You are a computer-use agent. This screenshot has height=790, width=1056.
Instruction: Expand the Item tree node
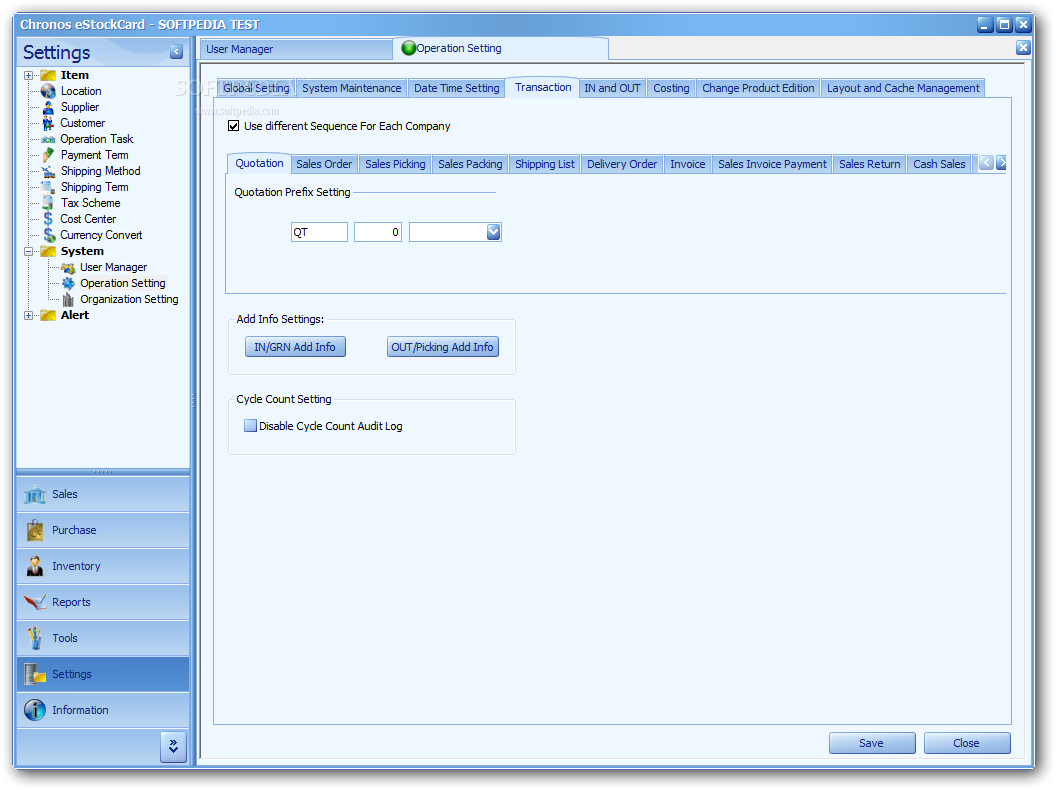tap(28, 75)
